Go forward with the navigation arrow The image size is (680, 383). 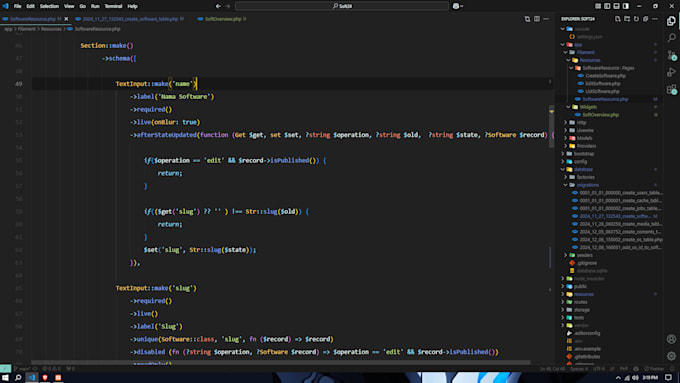tap(228, 6)
